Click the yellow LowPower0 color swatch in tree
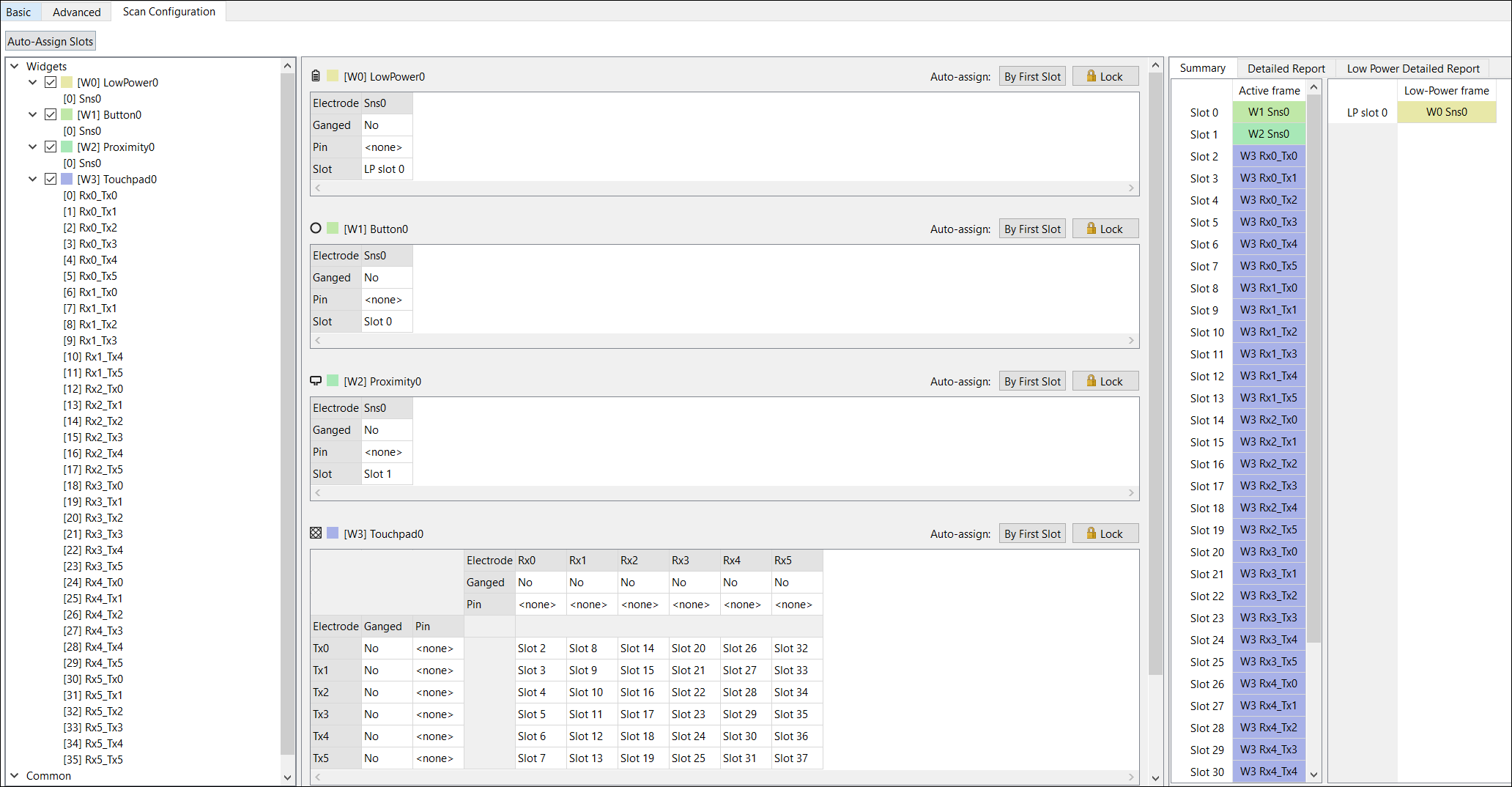Viewport: 1512px width, 787px height. tap(67, 82)
